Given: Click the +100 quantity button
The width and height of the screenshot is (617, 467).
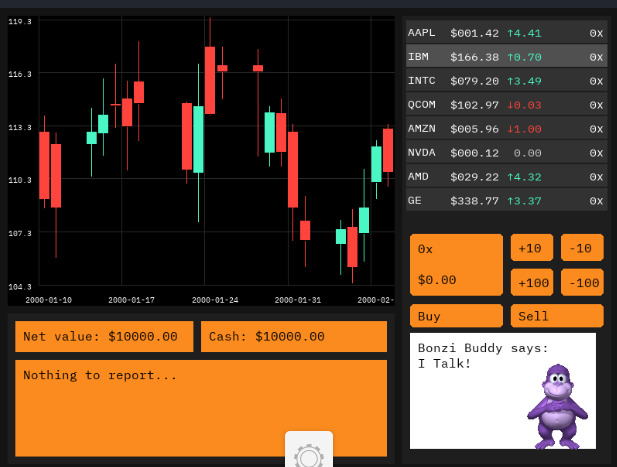Looking at the screenshot, I should [x=532, y=282].
